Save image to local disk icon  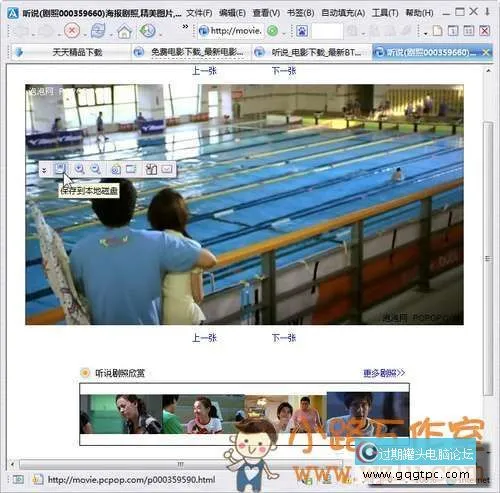click(61, 168)
